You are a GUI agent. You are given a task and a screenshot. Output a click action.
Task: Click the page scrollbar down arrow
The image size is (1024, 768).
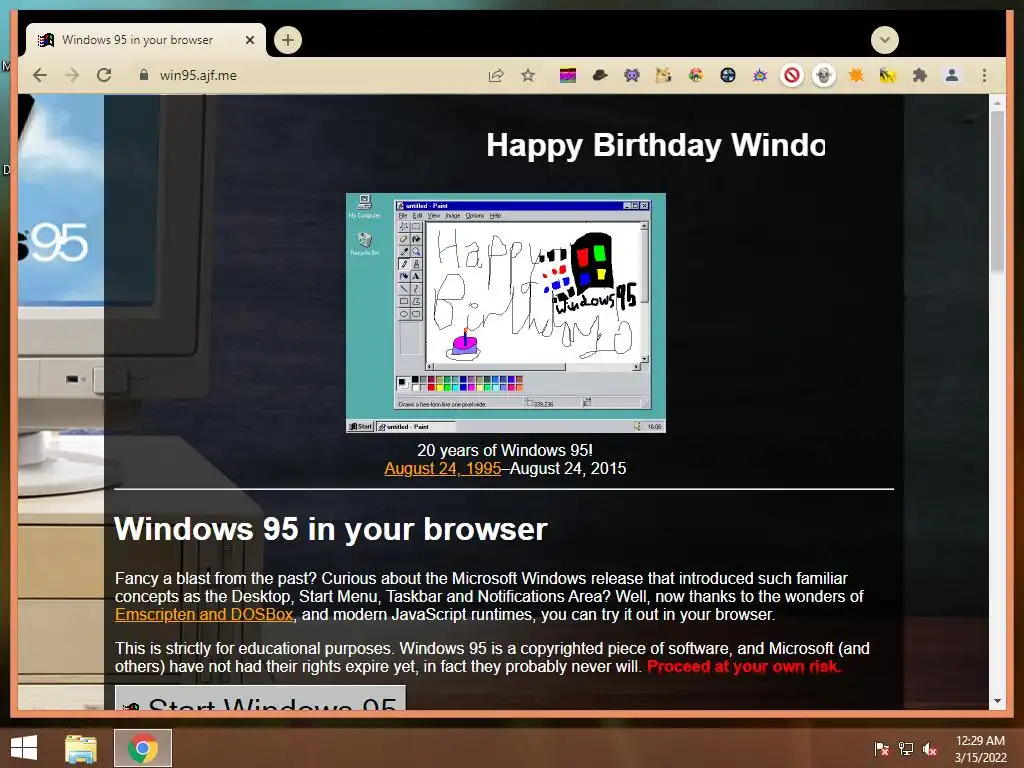coord(997,701)
